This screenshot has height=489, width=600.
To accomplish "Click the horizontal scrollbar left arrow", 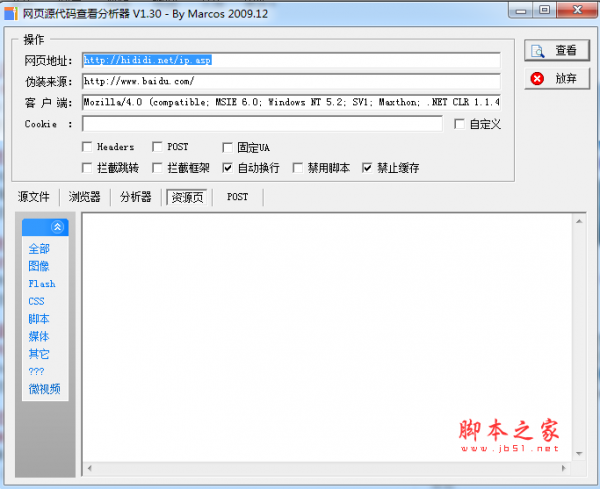I will [90, 468].
